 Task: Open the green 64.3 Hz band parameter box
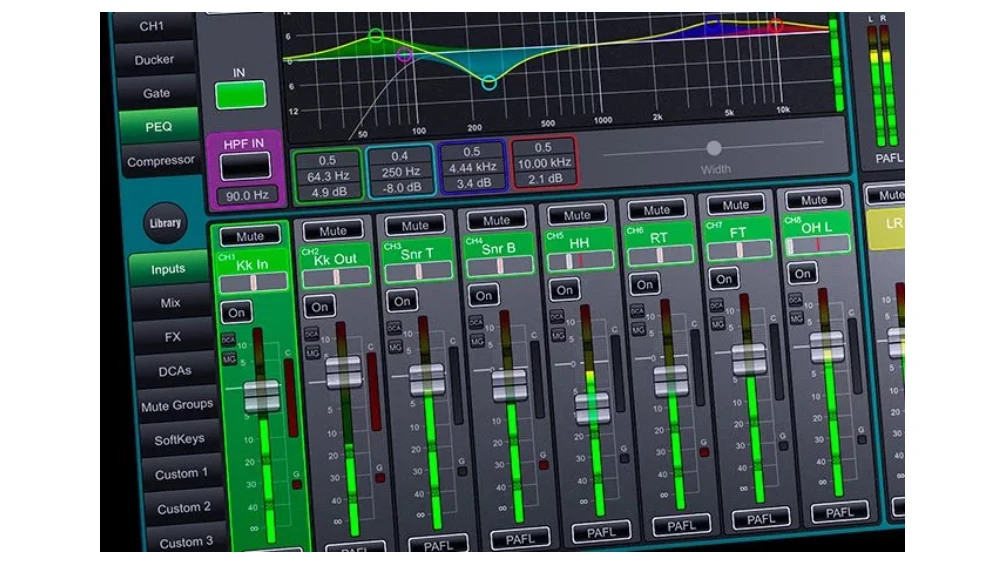[x=328, y=175]
